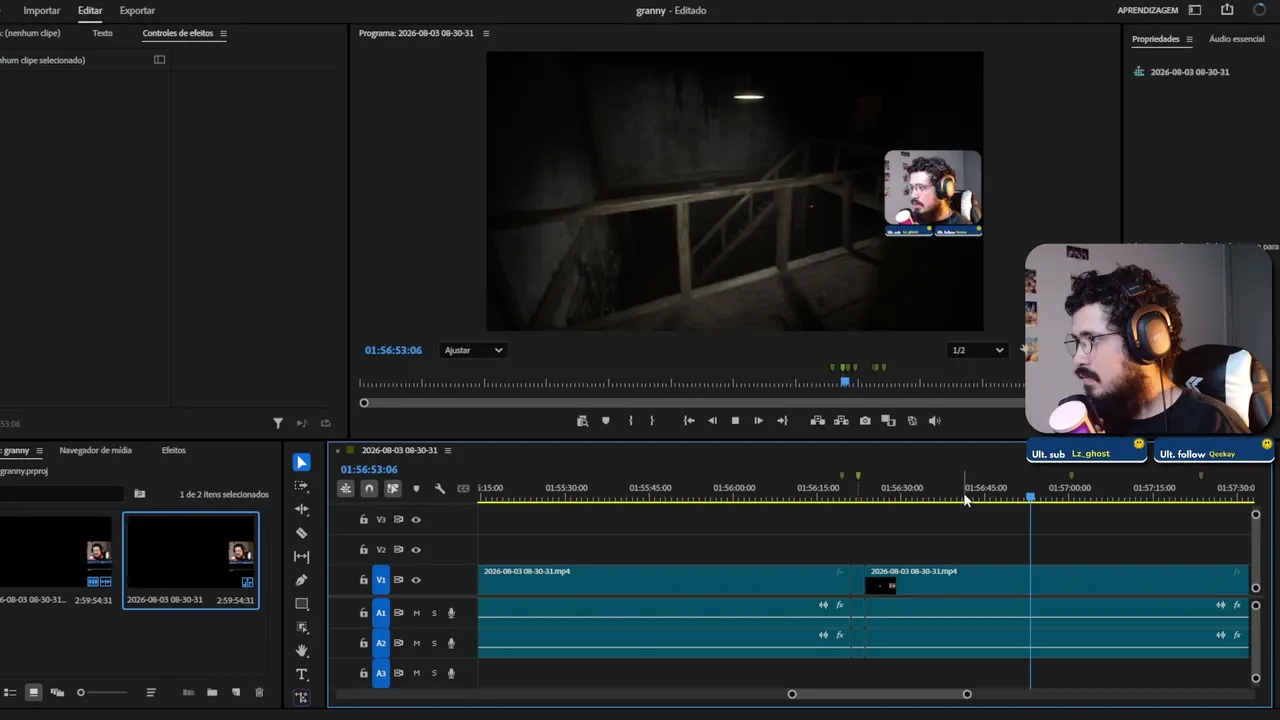Viewport: 1280px width, 720px height.
Task: Select the Ripple Edit tool
Action: point(301,509)
